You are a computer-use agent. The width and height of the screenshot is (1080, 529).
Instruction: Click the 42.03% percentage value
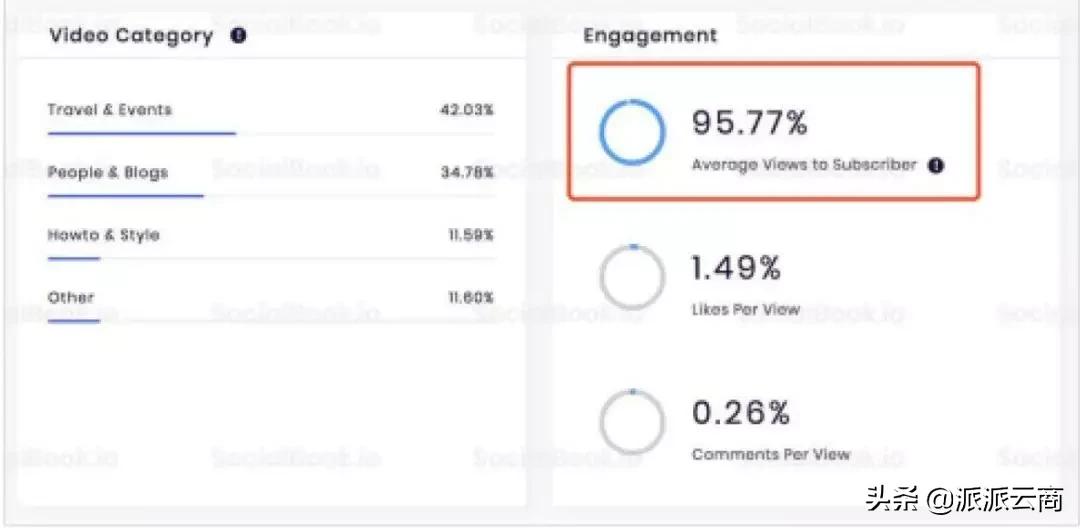467,110
